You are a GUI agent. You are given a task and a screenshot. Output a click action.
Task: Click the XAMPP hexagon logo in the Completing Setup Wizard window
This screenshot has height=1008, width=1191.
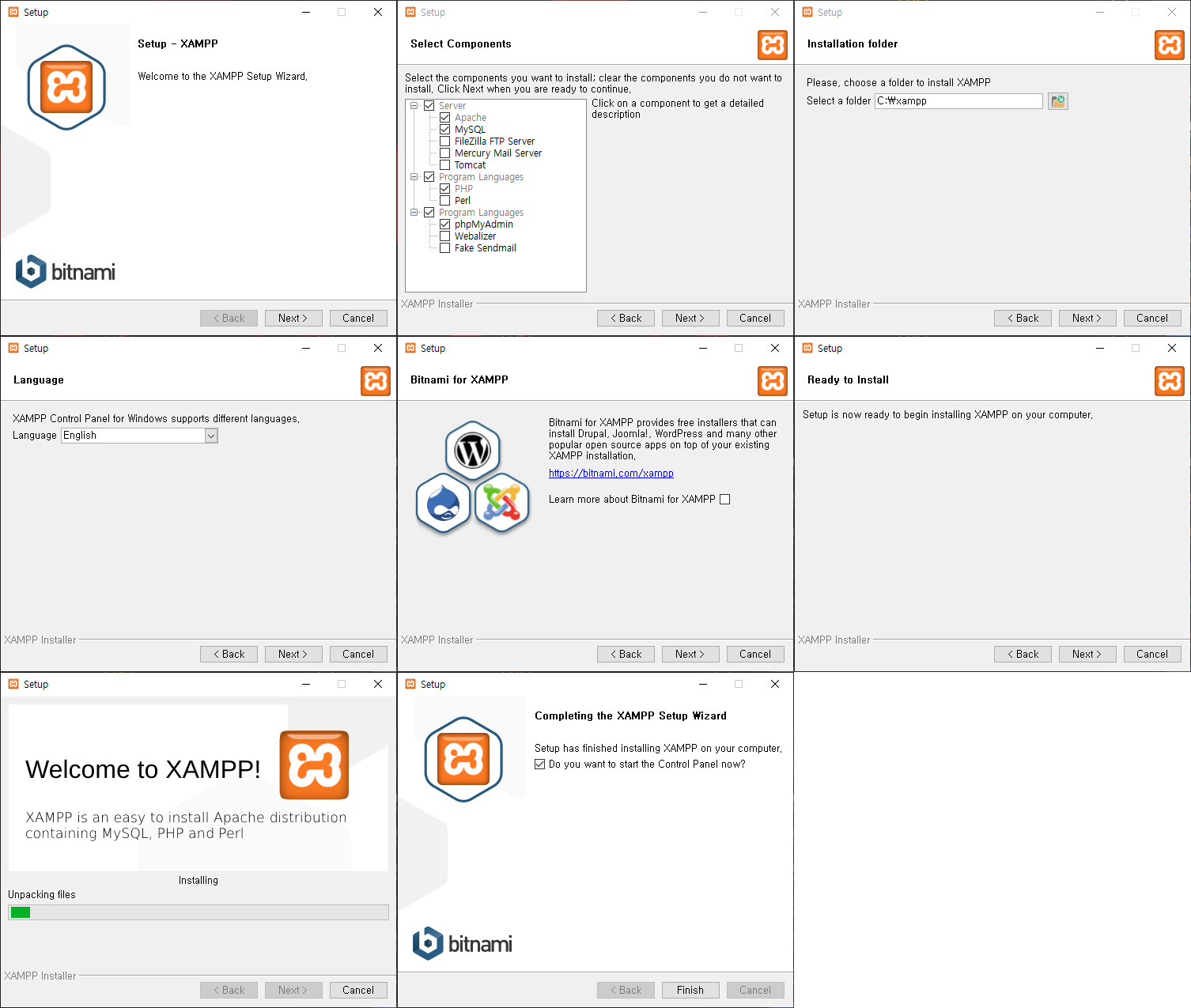463,759
